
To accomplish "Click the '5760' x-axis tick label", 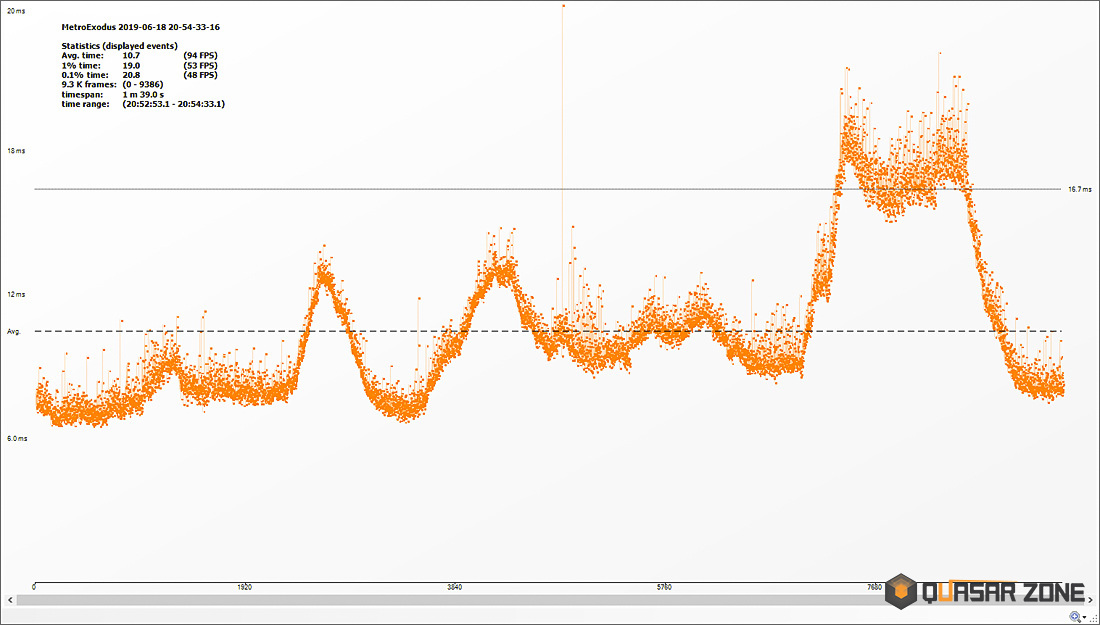I will tap(664, 586).
